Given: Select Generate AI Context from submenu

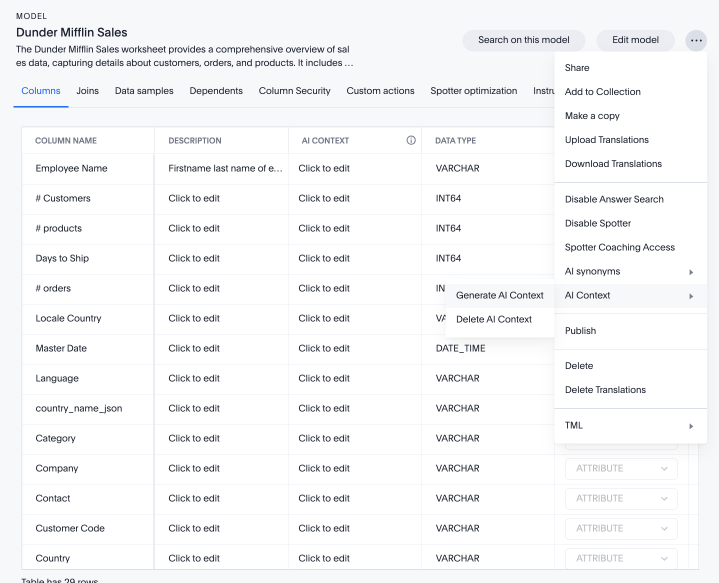Looking at the screenshot, I should tap(499, 295).
